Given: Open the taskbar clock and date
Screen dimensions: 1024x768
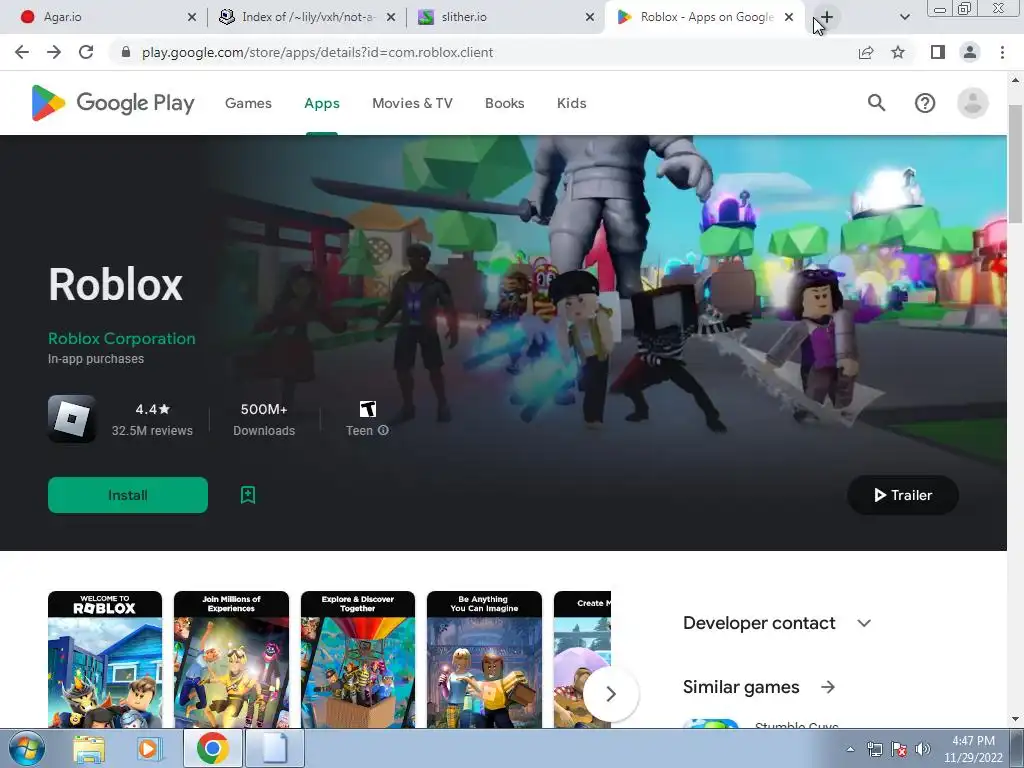Looking at the screenshot, I should (x=973, y=749).
